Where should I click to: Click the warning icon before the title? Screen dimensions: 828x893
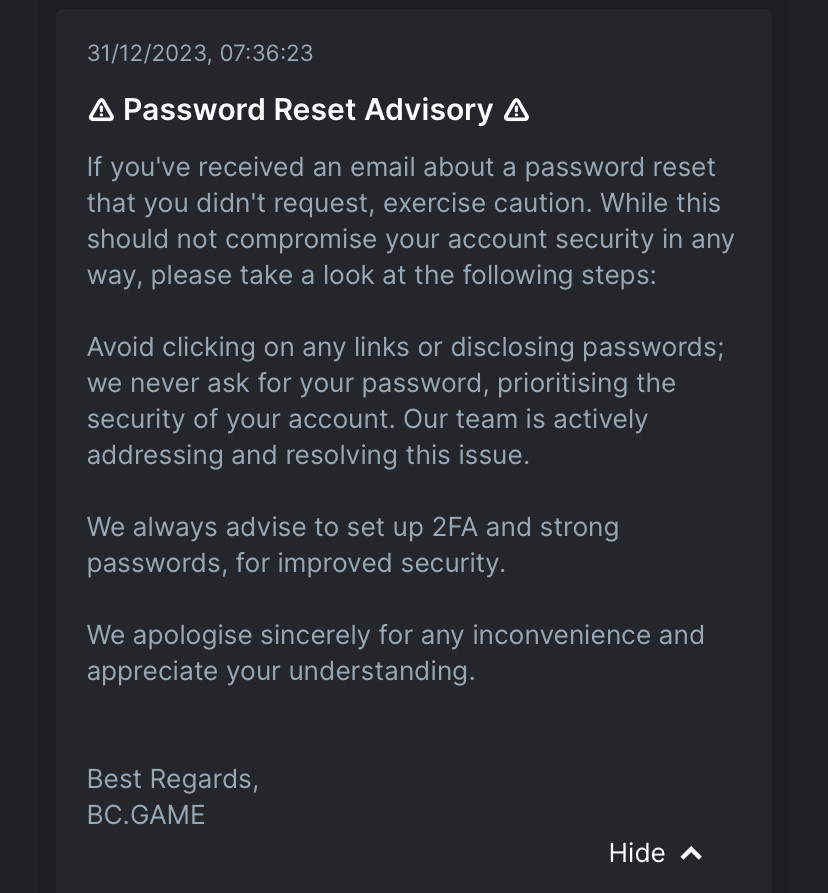click(x=101, y=110)
